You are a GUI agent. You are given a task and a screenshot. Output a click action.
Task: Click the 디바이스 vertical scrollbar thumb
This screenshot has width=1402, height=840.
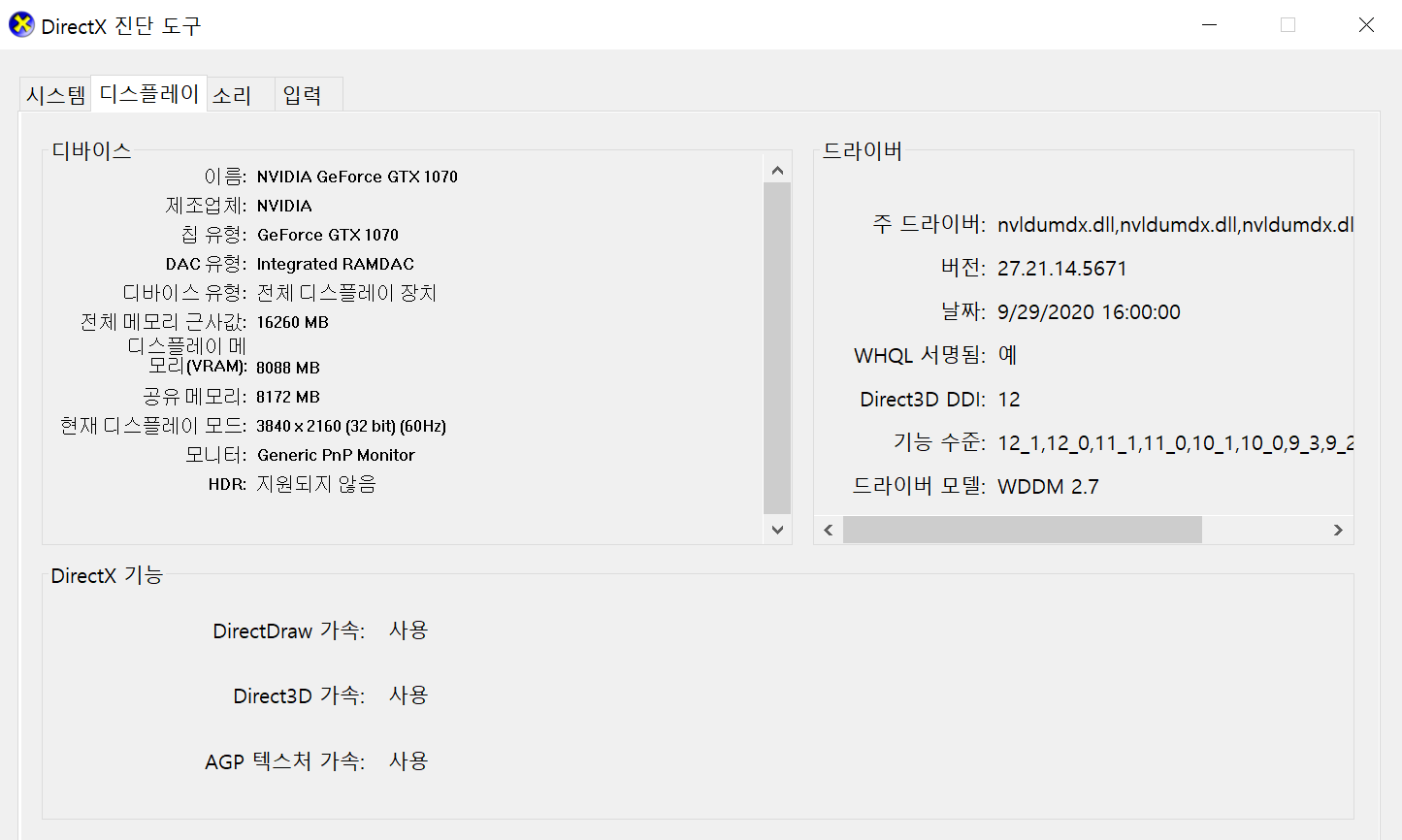coord(777,347)
